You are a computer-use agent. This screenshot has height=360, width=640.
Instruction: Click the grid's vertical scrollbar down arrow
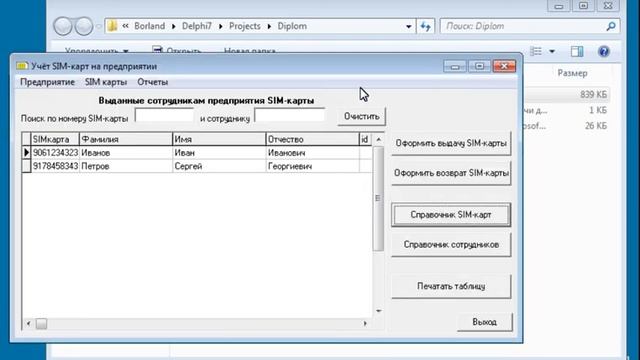(378, 311)
